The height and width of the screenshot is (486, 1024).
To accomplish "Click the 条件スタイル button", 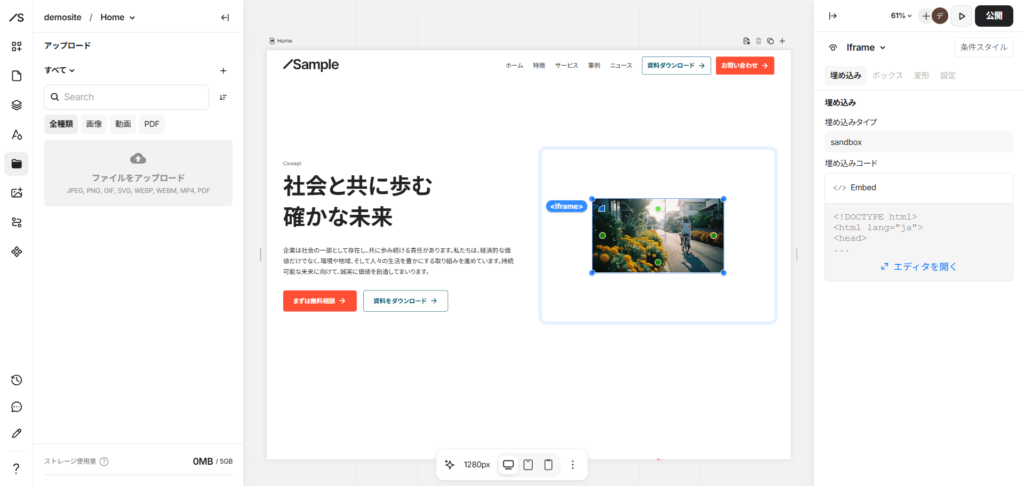I will pyautogui.click(x=984, y=48).
